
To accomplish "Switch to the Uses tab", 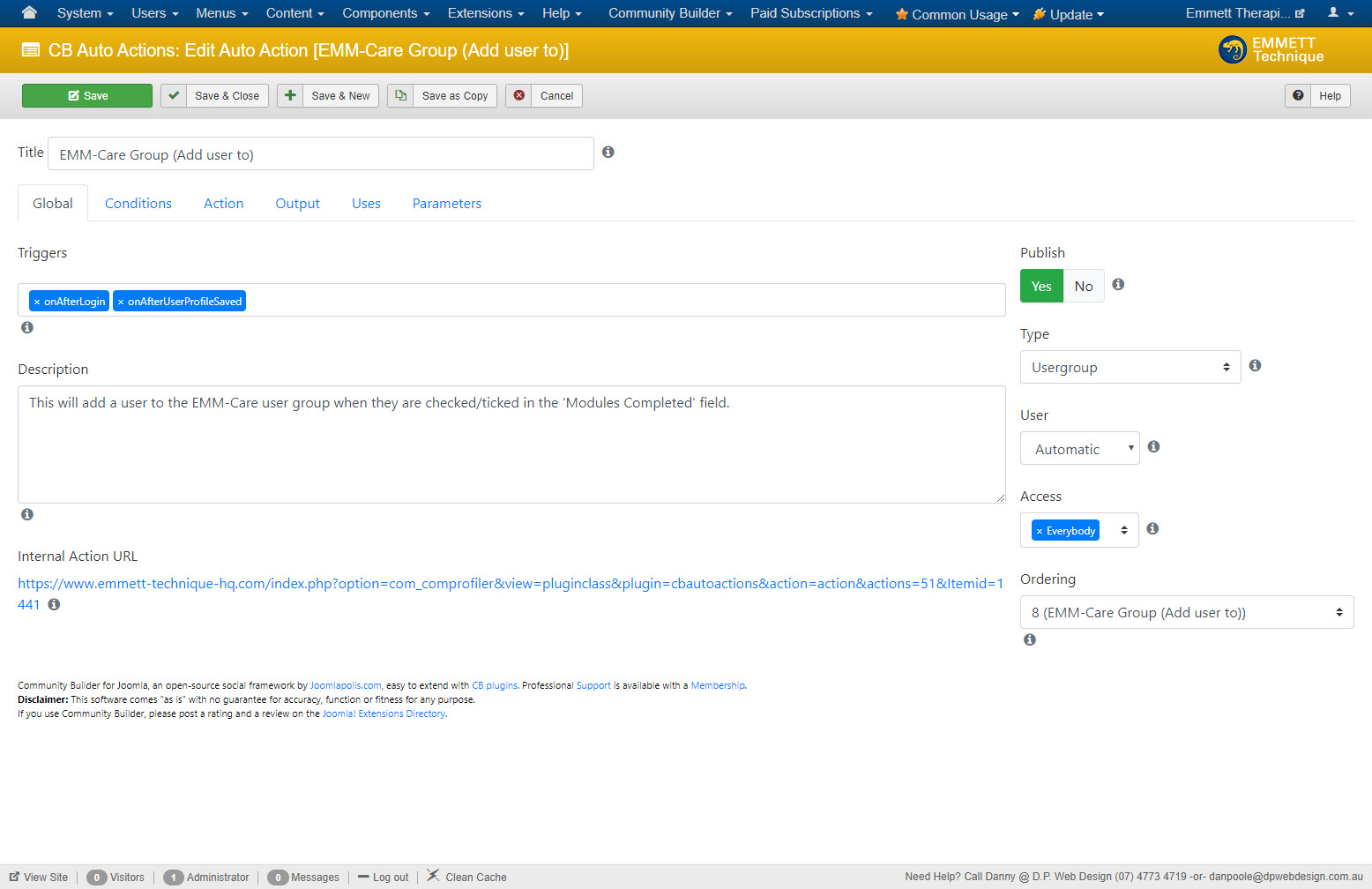I will point(366,203).
